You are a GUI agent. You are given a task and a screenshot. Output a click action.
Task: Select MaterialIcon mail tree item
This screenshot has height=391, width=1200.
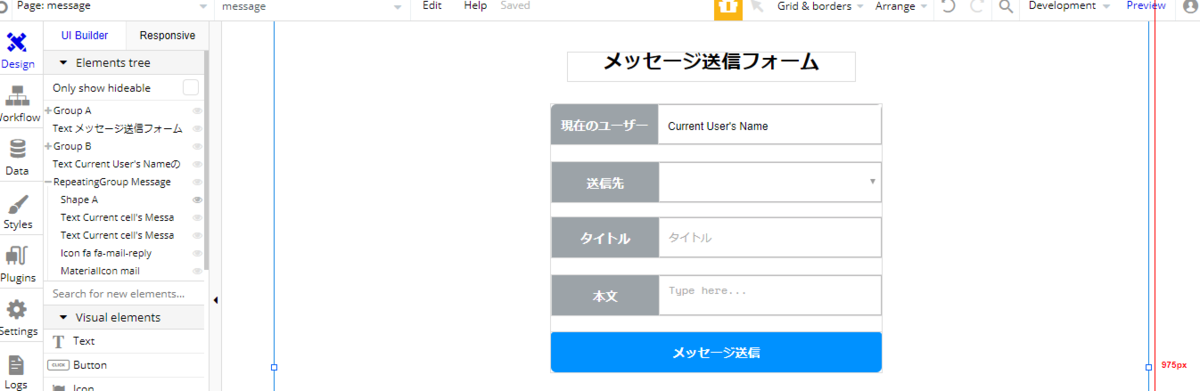coord(100,271)
